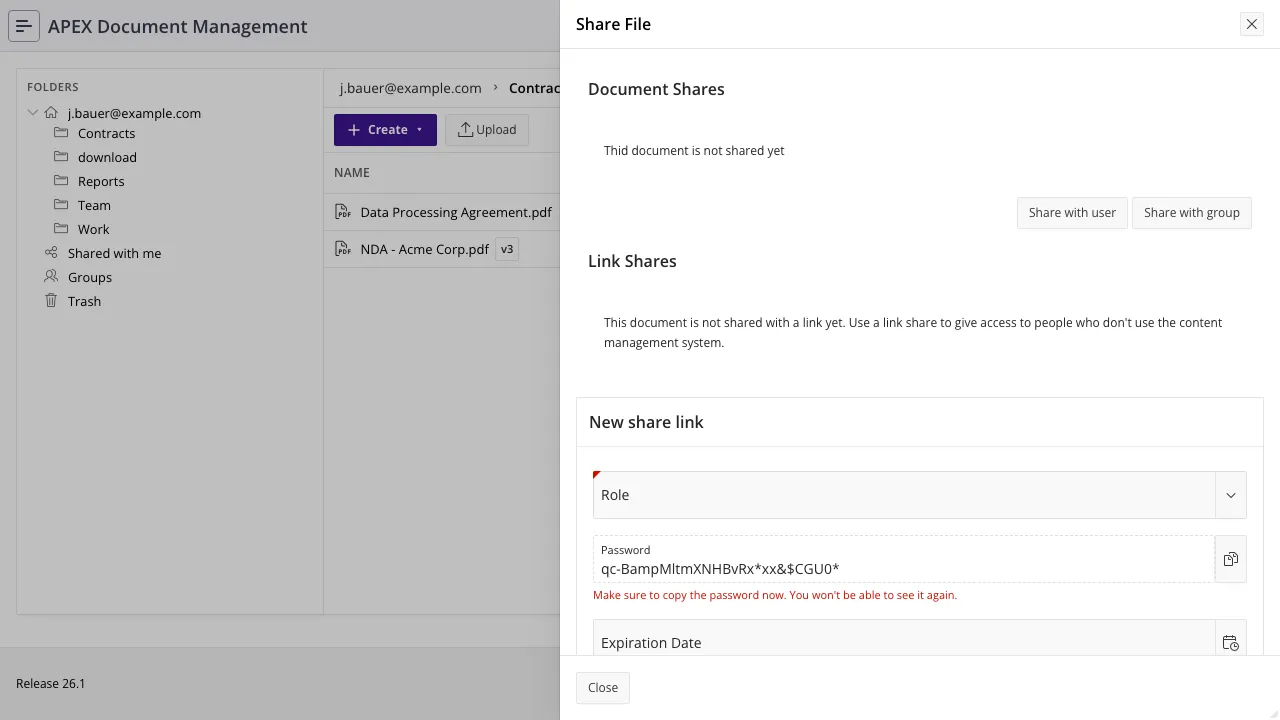Click the Groups people icon
The height and width of the screenshot is (720, 1280).
pyautogui.click(x=51, y=277)
